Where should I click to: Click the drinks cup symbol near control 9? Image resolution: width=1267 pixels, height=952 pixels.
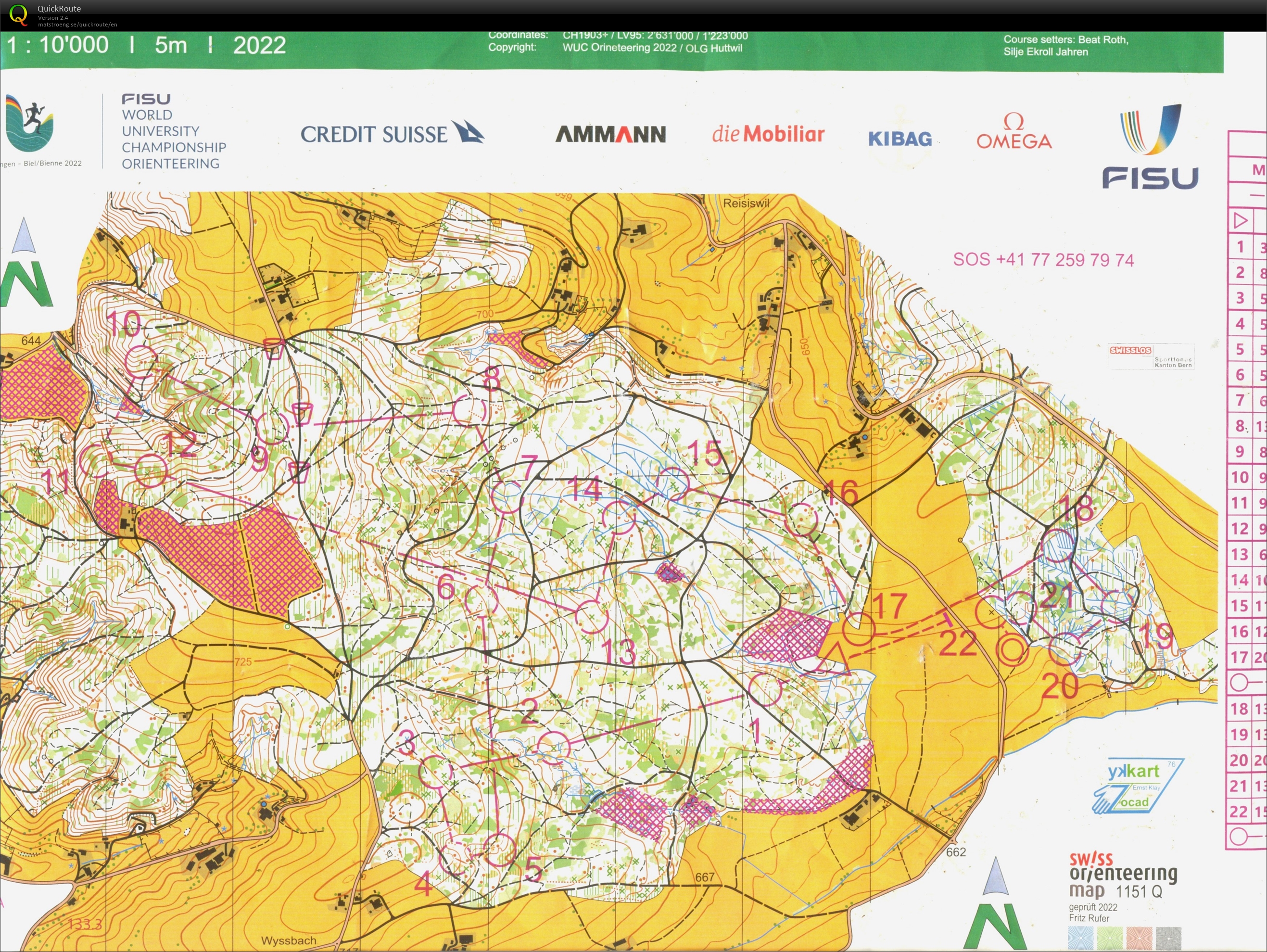[302, 413]
